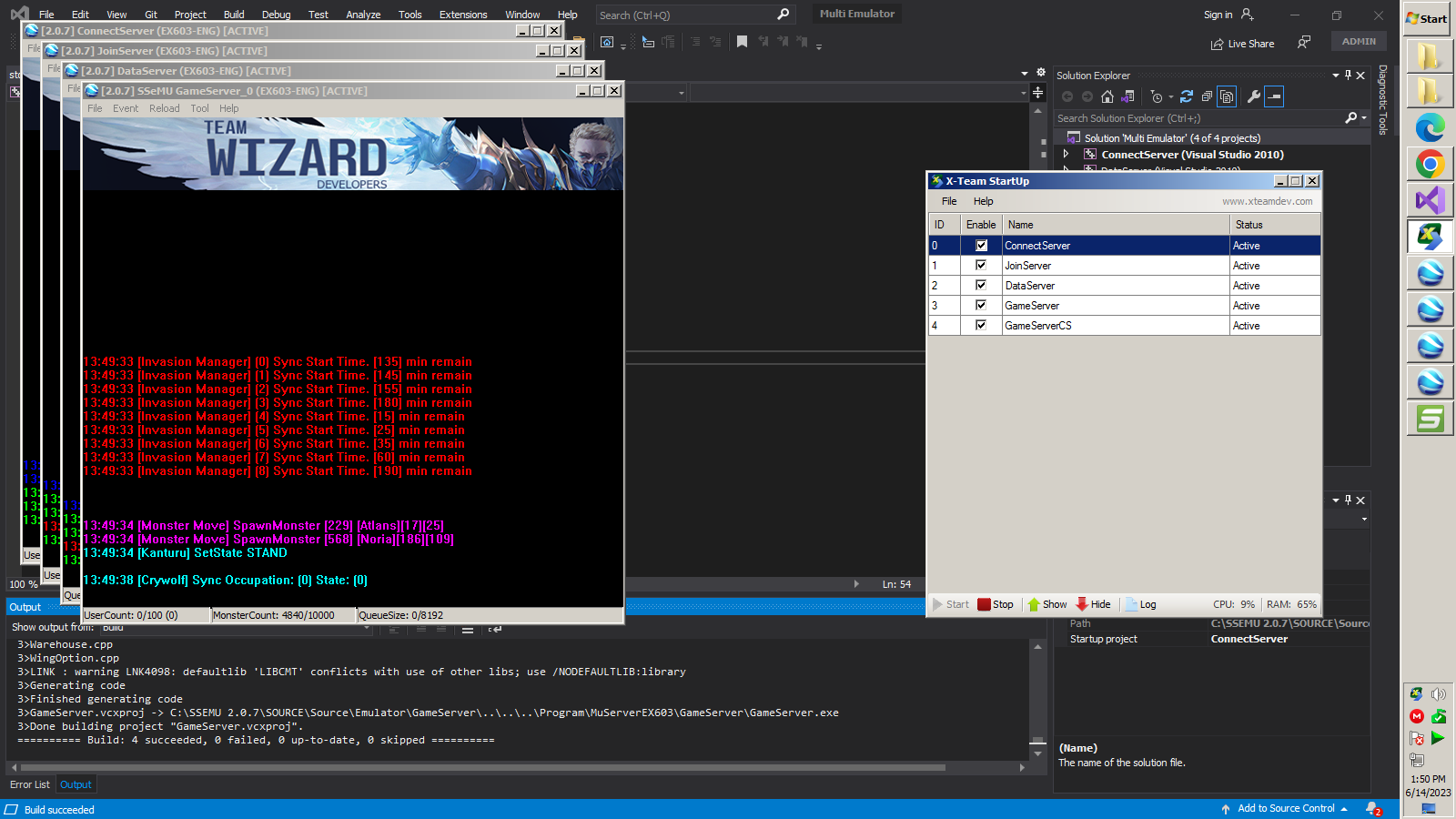Click the Home icon in Solution Explorer toolbar
Image resolution: width=1456 pixels, height=819 pixels.
[1107, 96]
